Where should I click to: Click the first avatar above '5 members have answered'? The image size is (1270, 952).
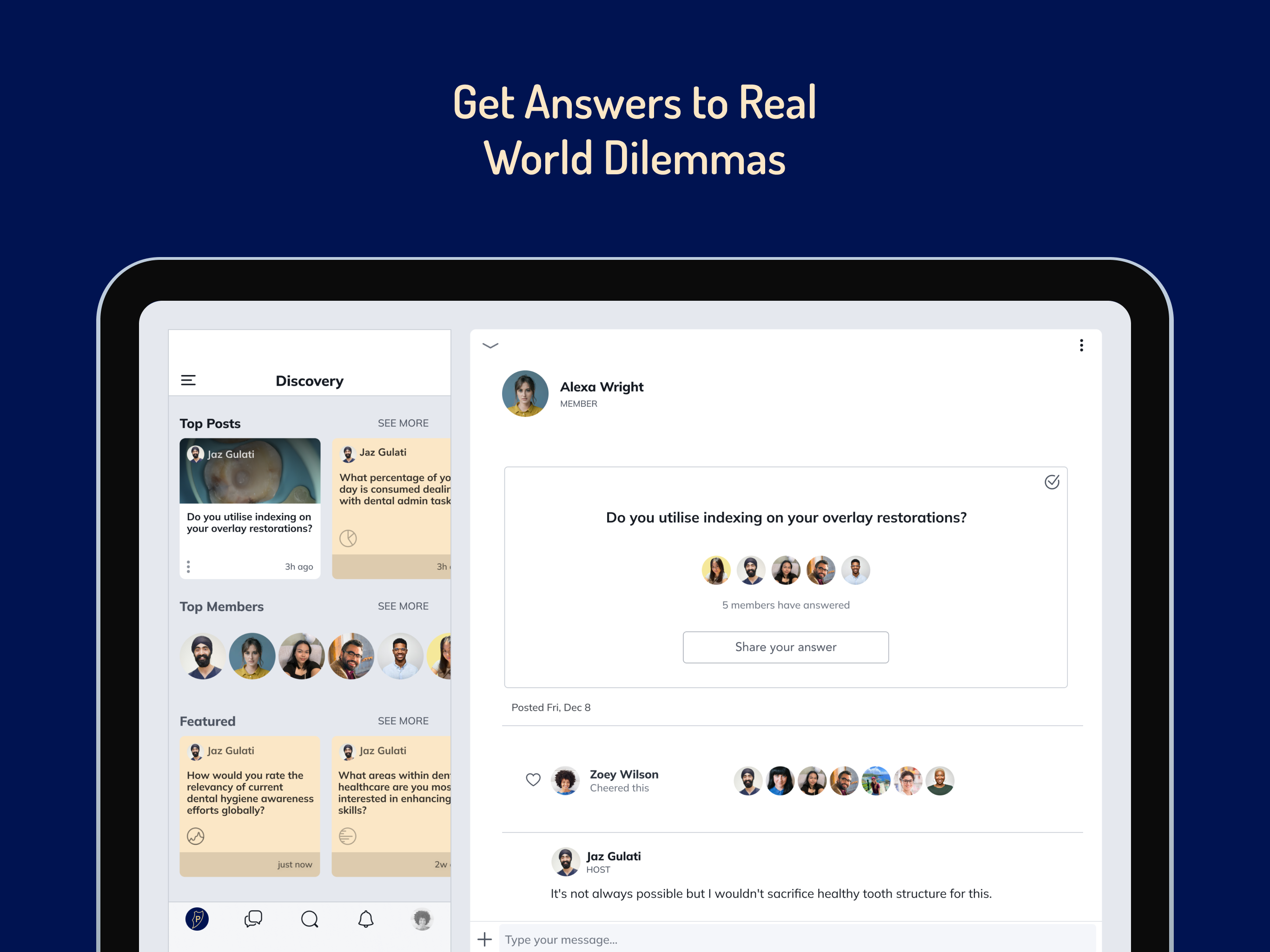point(716,570)
